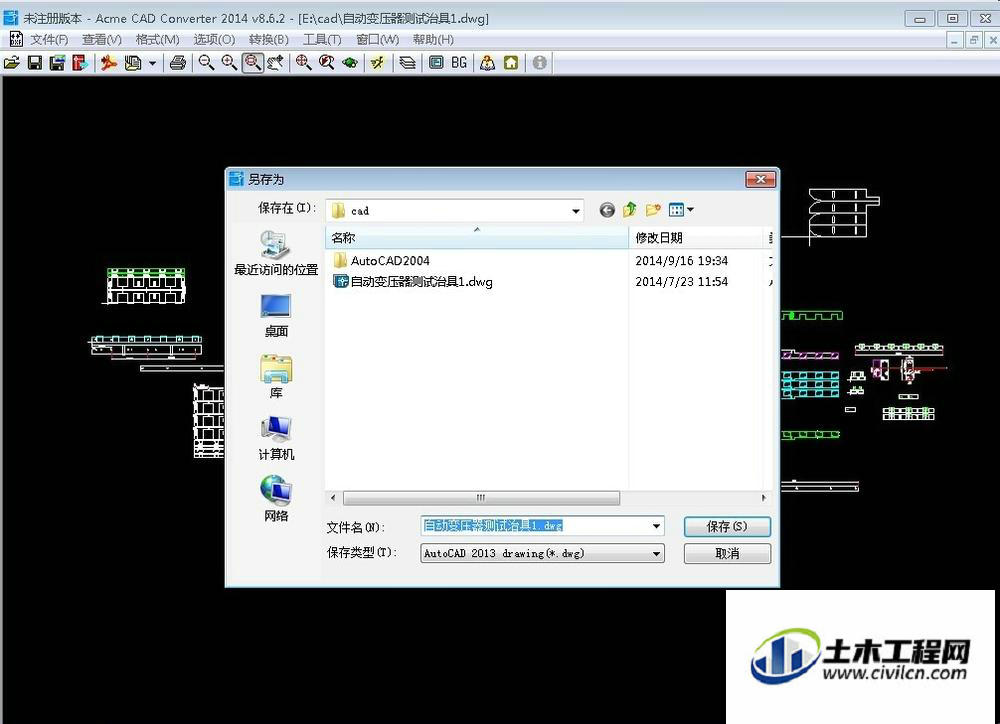Click the Zoom extents crosshair icon
The image size is (1000, 724).
click(x=304, y=63)
